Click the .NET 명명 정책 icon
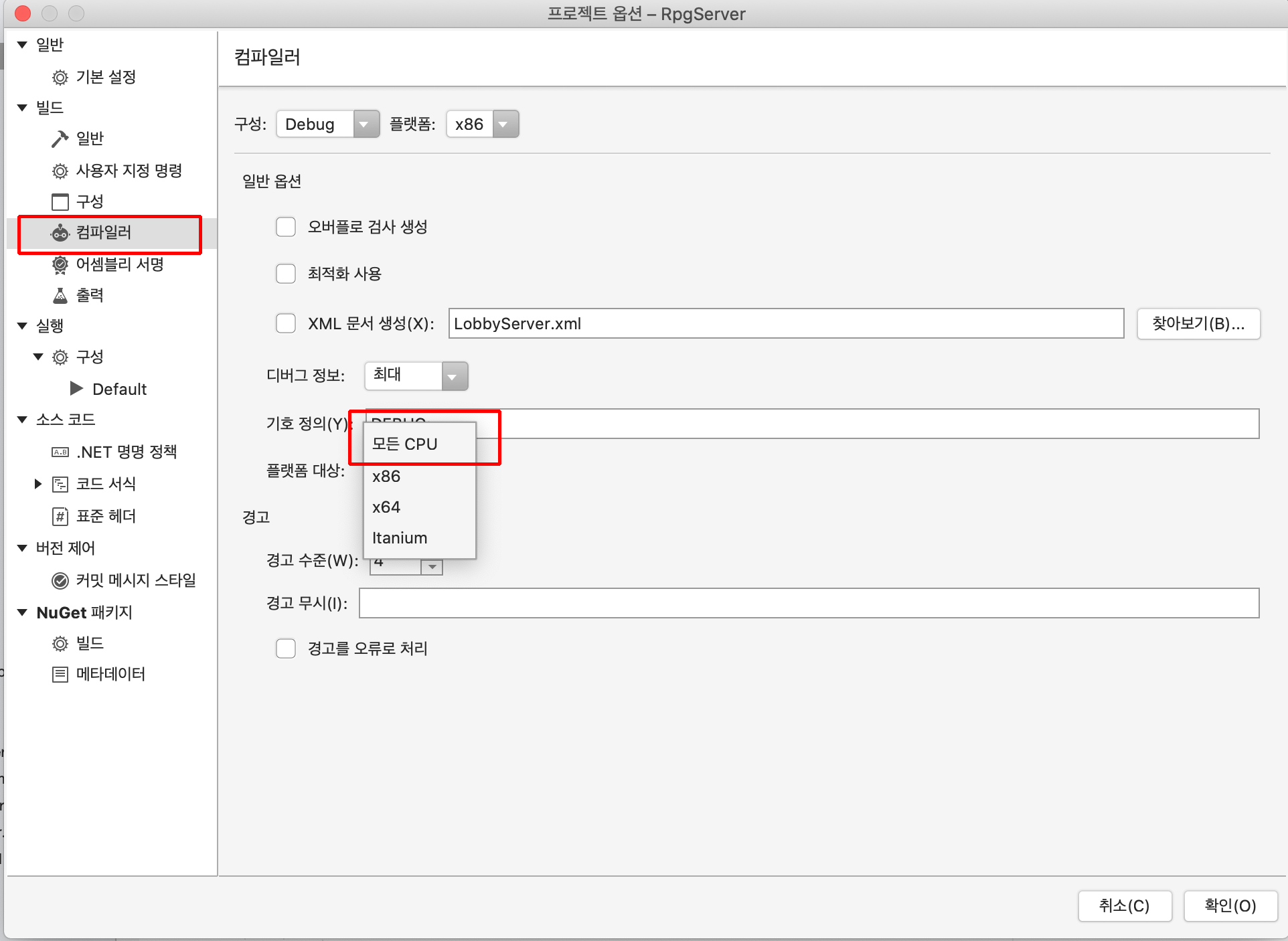The image size is (1288, 941). [60, 452]
